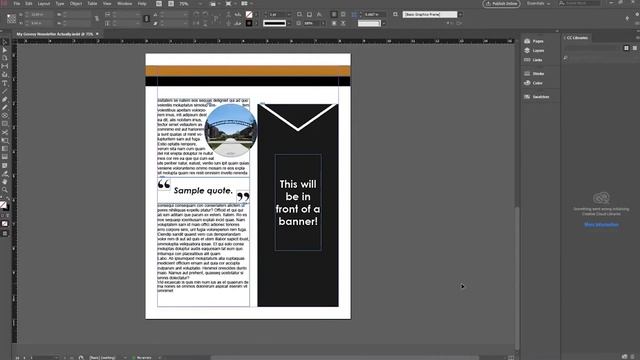
Task: Select the Free Transform tool
Action: 4,141
